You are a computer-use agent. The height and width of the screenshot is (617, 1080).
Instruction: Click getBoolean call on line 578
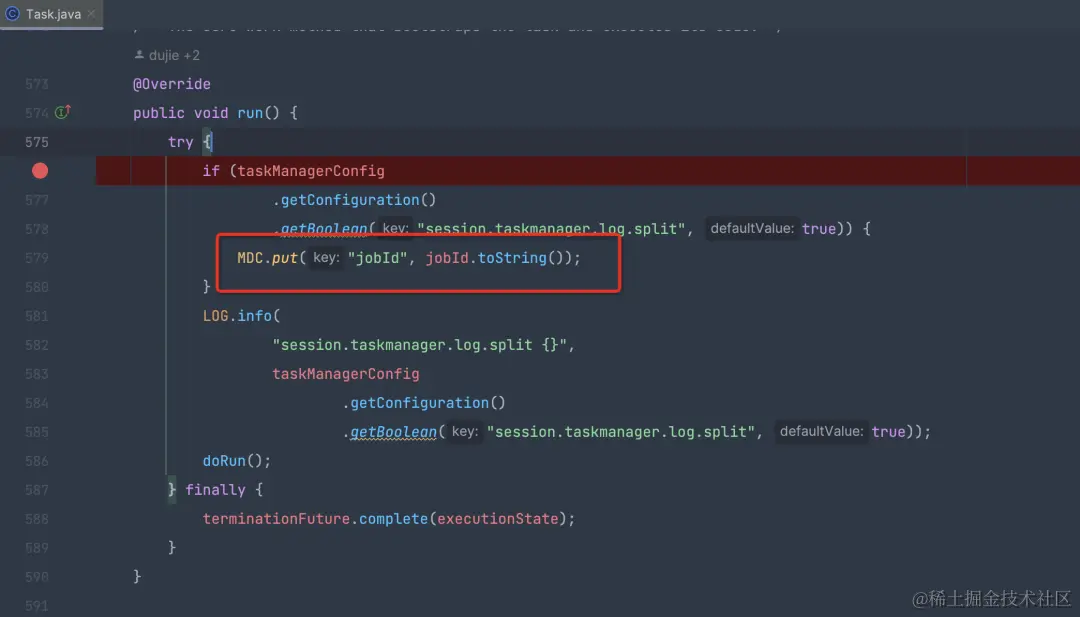(x=324, y=229)
